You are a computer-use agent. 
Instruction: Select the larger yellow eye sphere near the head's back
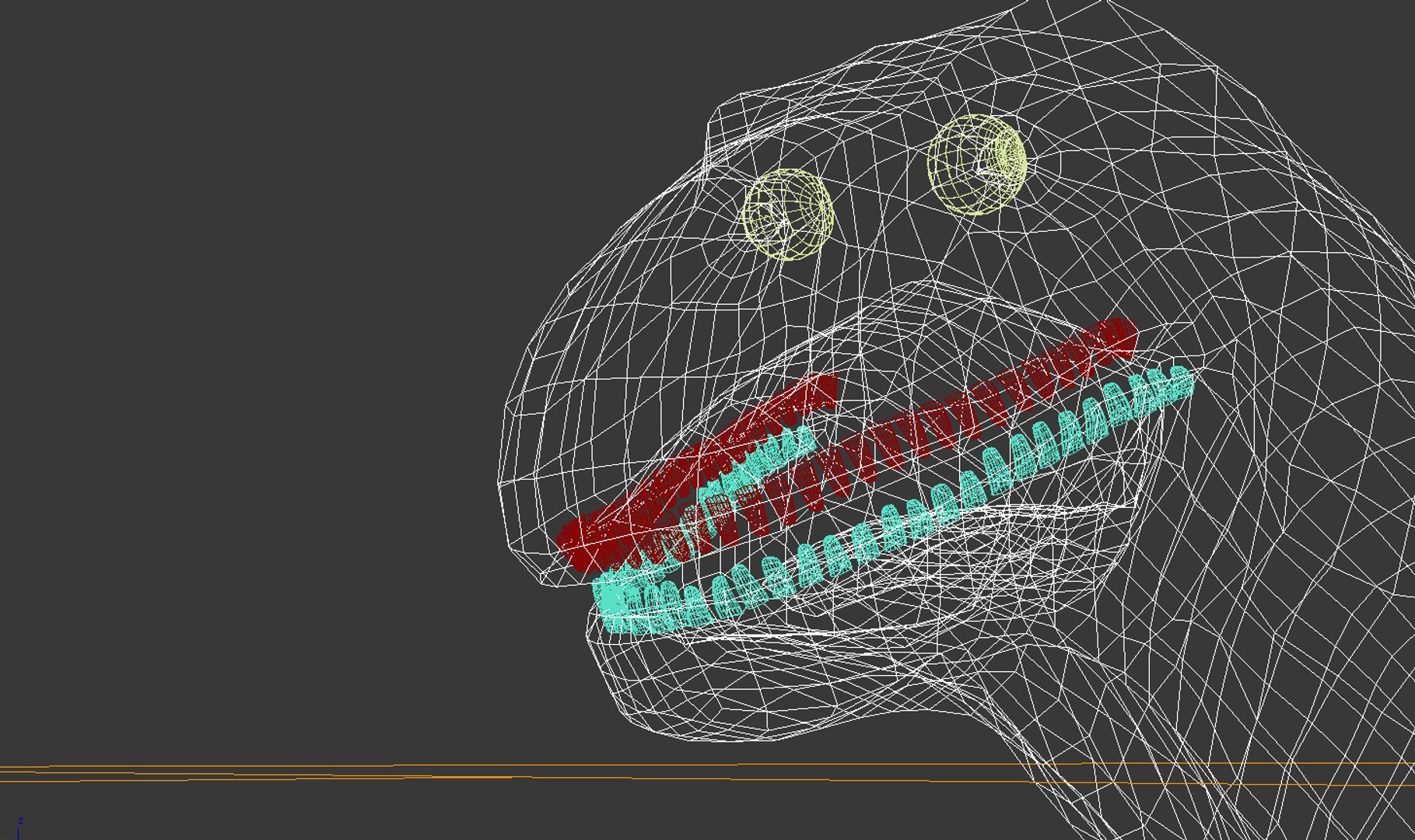pyautogui.click(x=977, y=164)
